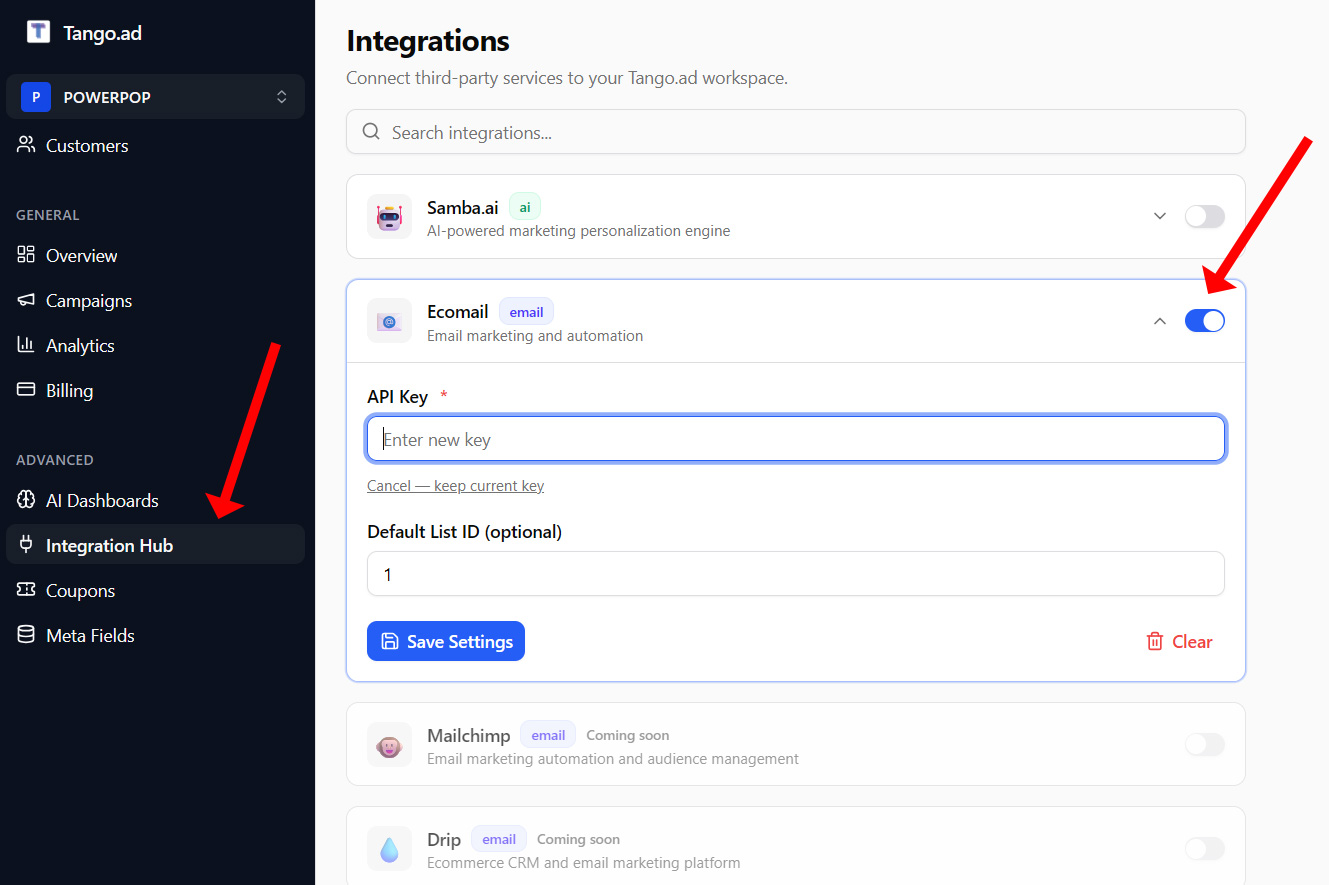This screenshot has height=885, width=1329.
Task: Click Save Settings button
Action: (x=446, y=642)
